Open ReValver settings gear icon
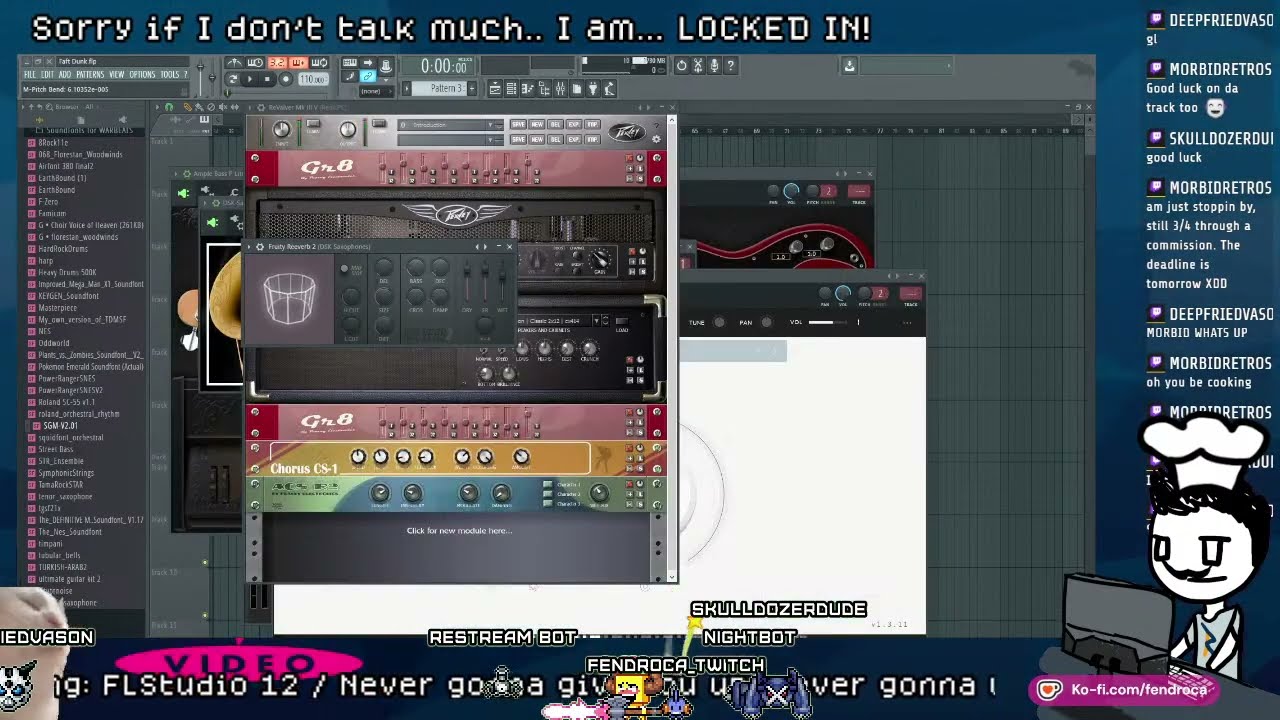The height and width of the screenshot is (720, 1280). tap(656, 139)
